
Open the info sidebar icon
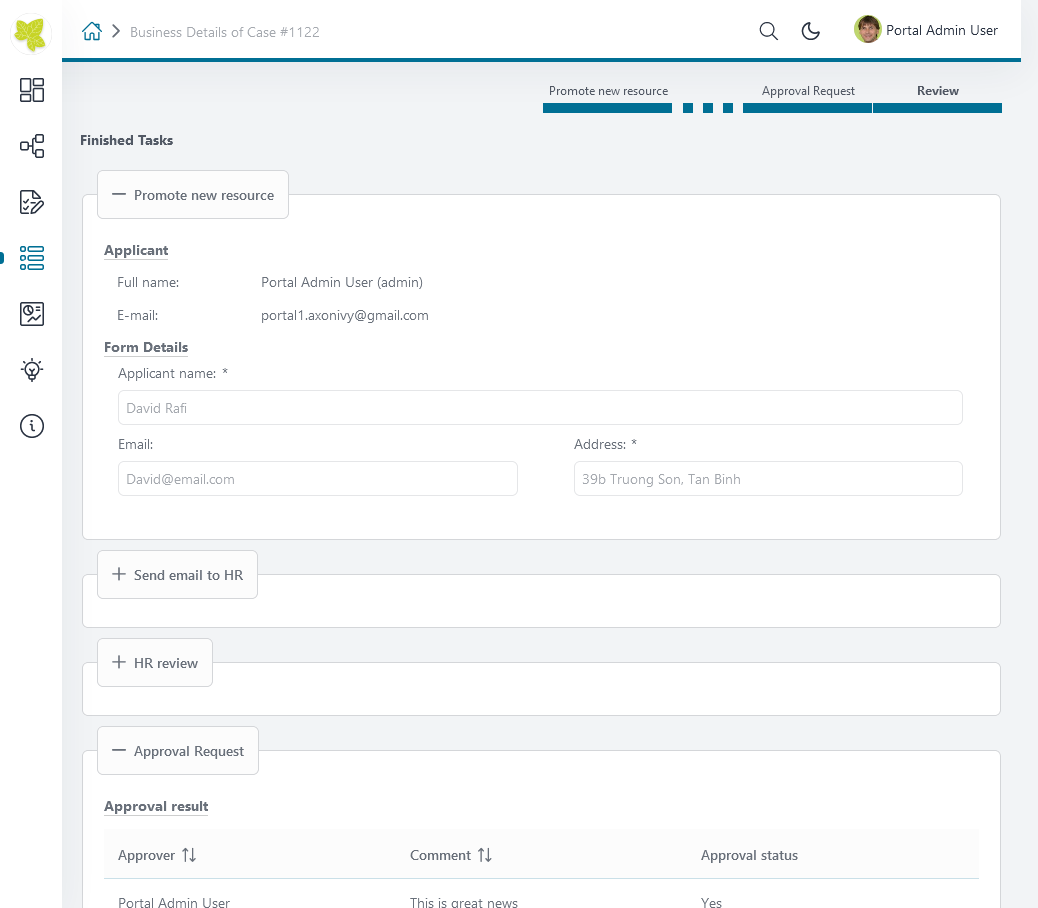(31, 426)
